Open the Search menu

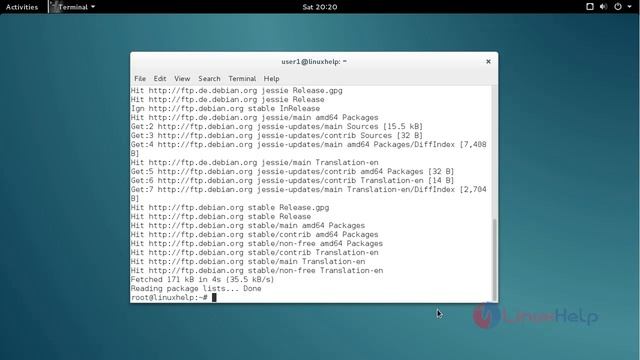(x=209, y=78)
